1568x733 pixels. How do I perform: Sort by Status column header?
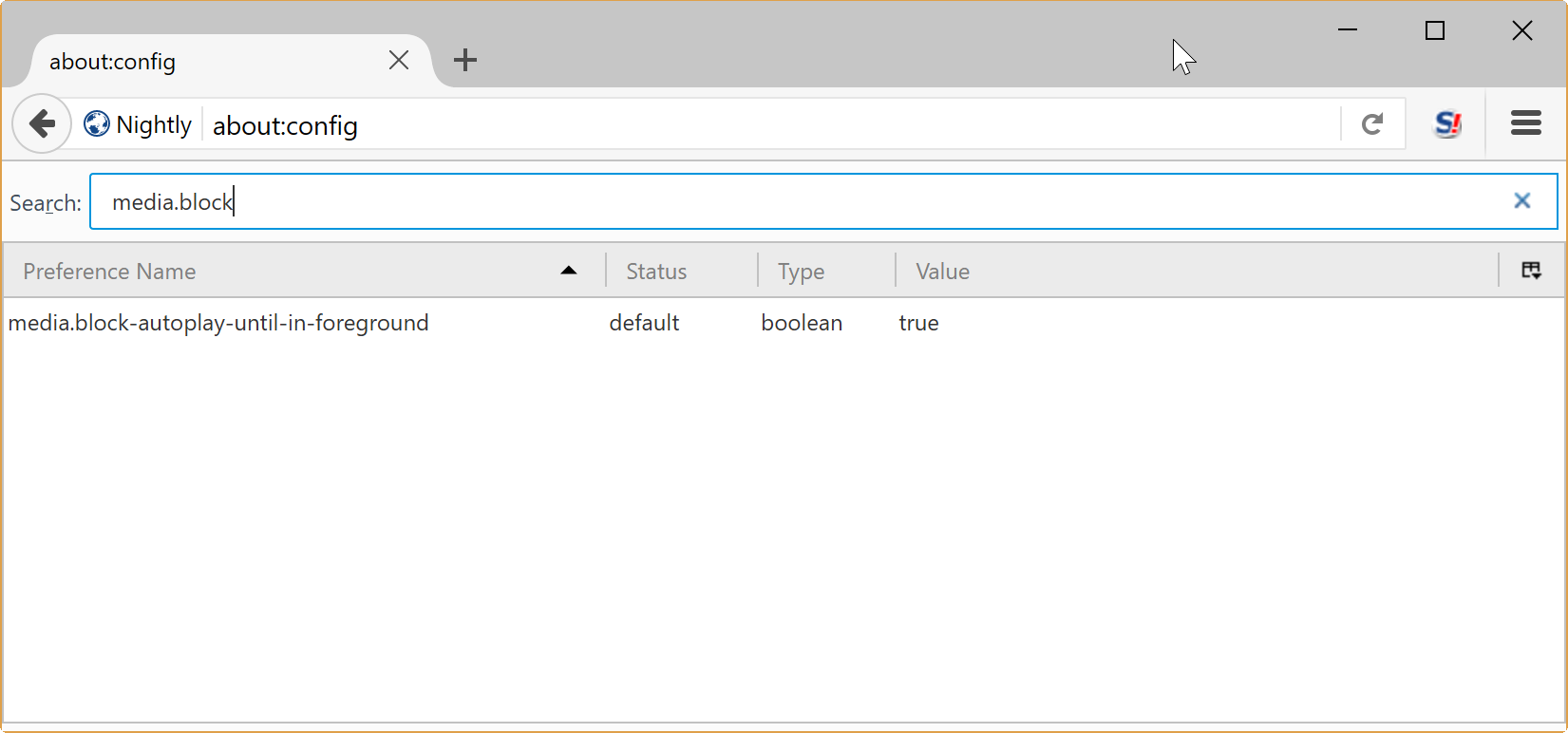681,271
